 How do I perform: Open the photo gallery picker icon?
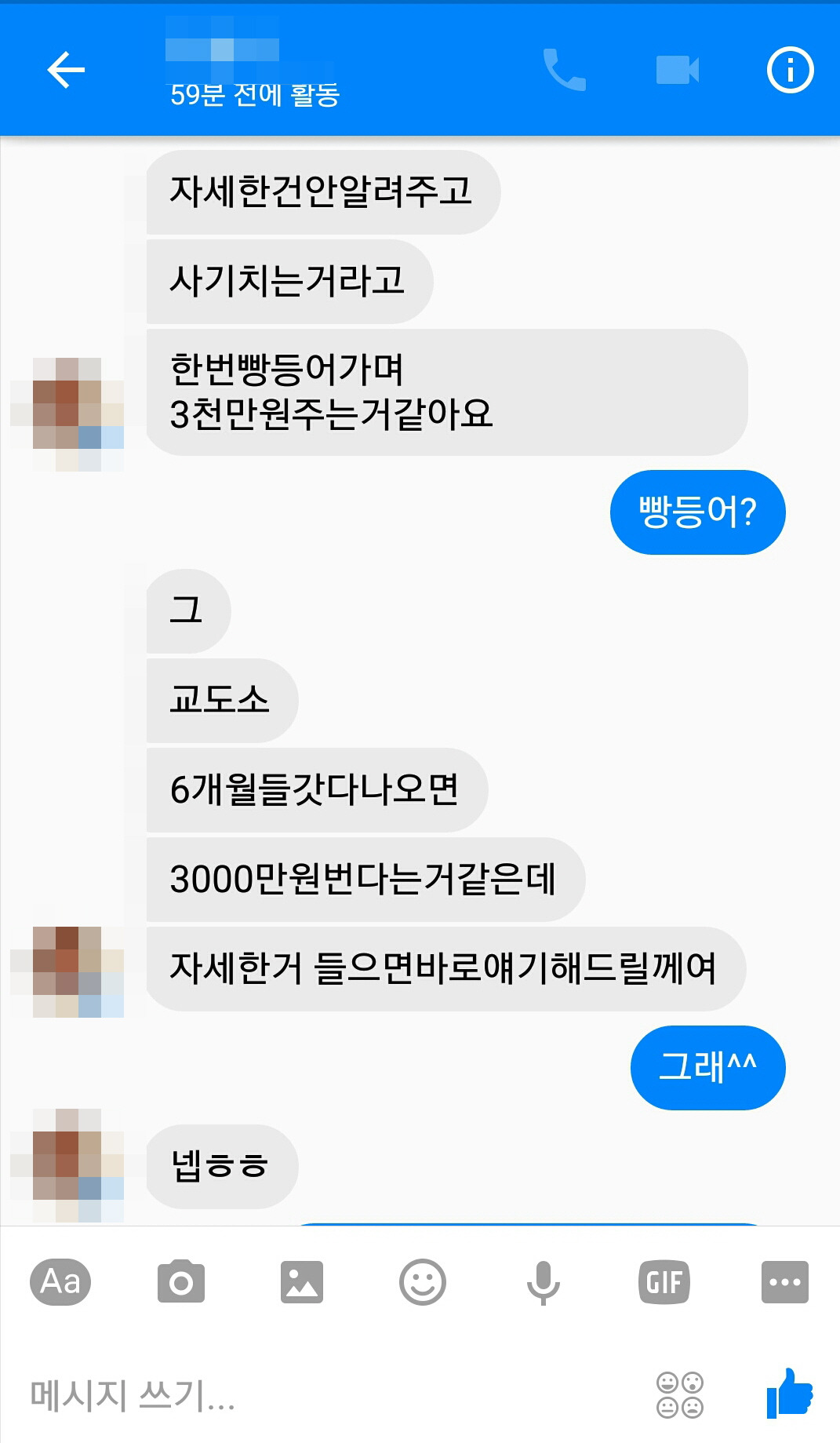click(x=302, y=1282)
